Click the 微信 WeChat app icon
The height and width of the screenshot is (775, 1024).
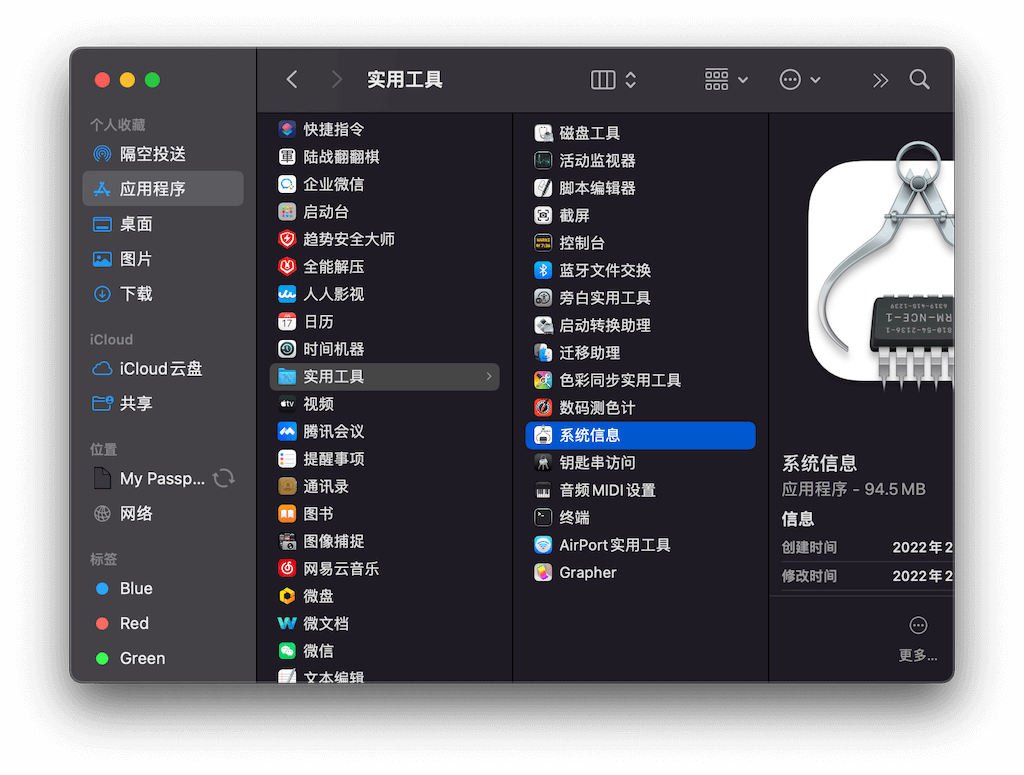coord(287,650)
